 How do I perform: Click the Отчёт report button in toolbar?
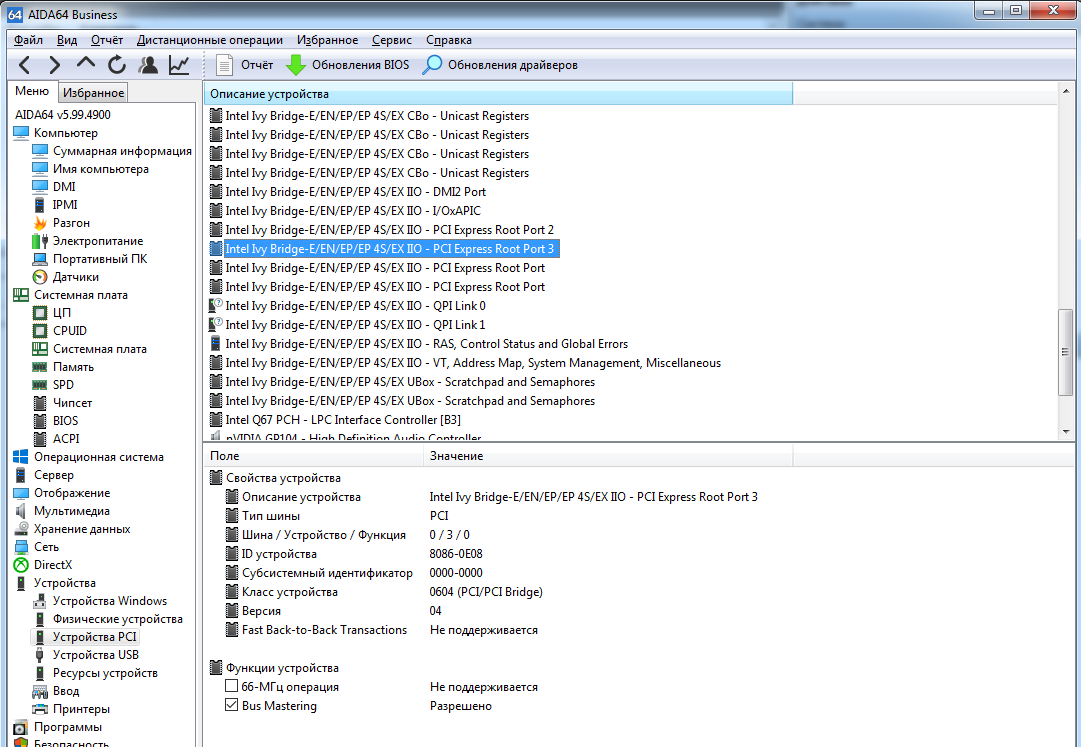point(245,65)
